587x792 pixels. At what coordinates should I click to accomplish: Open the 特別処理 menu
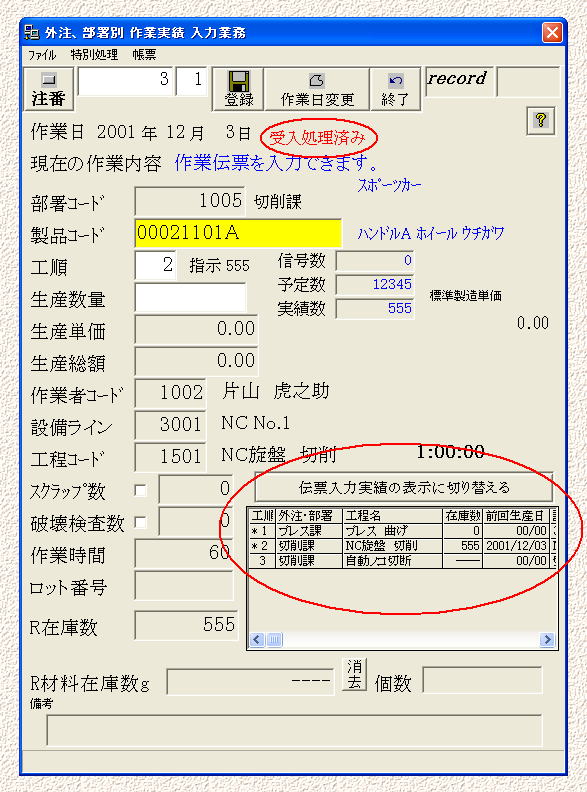[94, 55]
